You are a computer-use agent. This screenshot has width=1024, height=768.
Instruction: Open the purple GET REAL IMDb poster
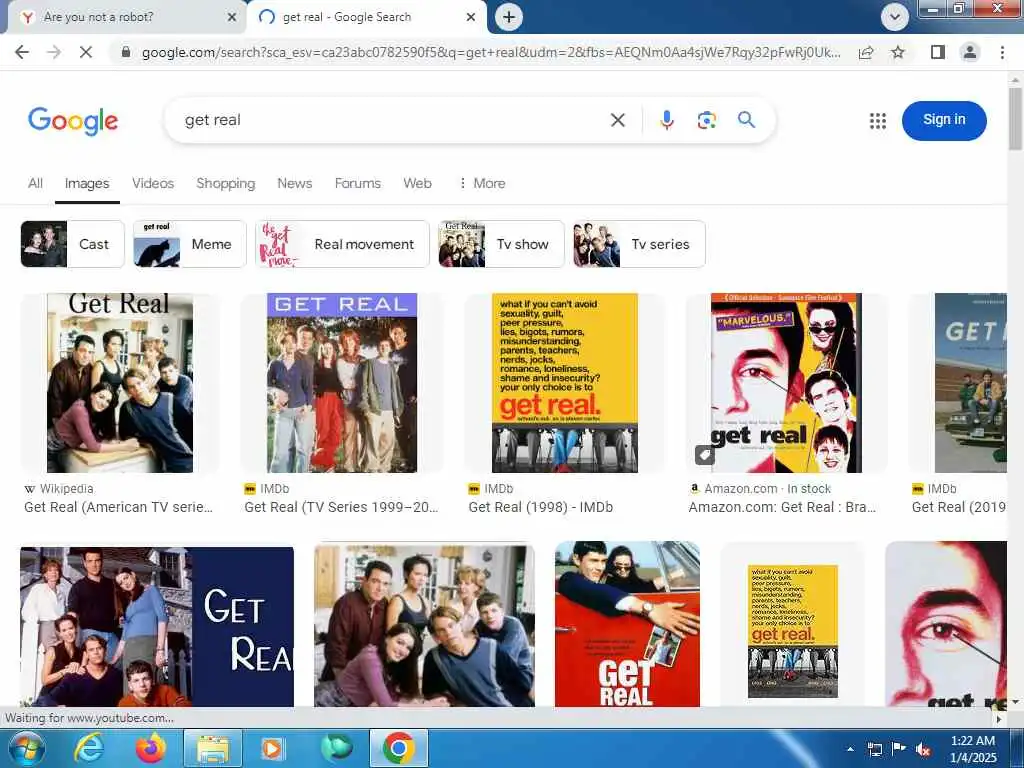tap(342, 383)
